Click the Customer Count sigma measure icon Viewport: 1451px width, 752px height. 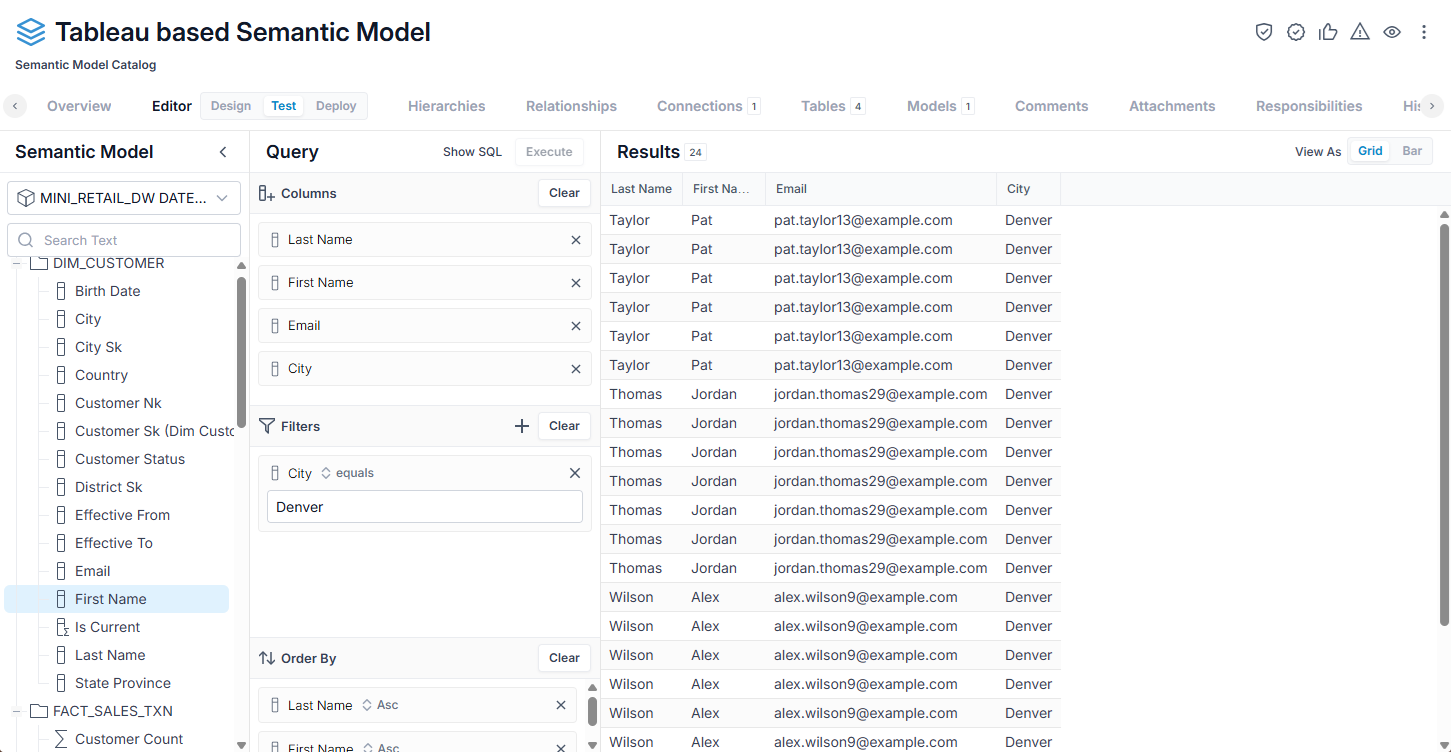61,739
